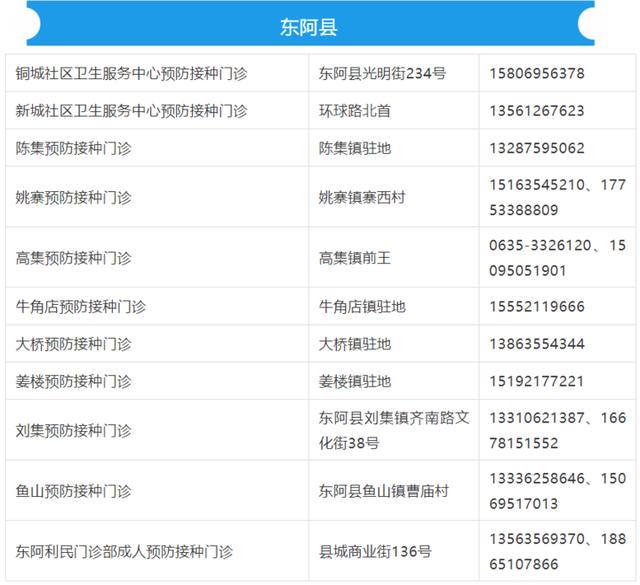Click the 东阿县 header banner
The height and width of the screenshot is (585, 640).
point(310,23)
